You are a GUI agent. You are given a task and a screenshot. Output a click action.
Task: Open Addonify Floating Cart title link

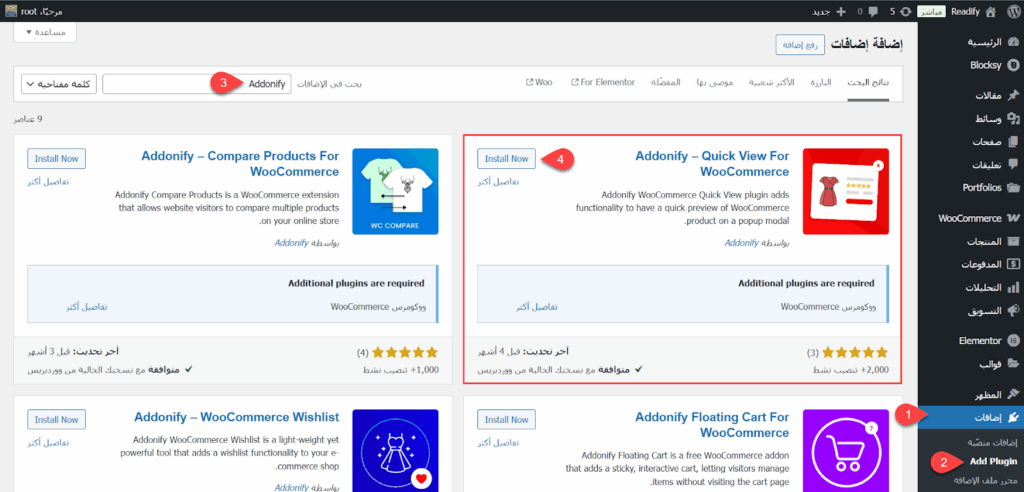coord(712,425)
